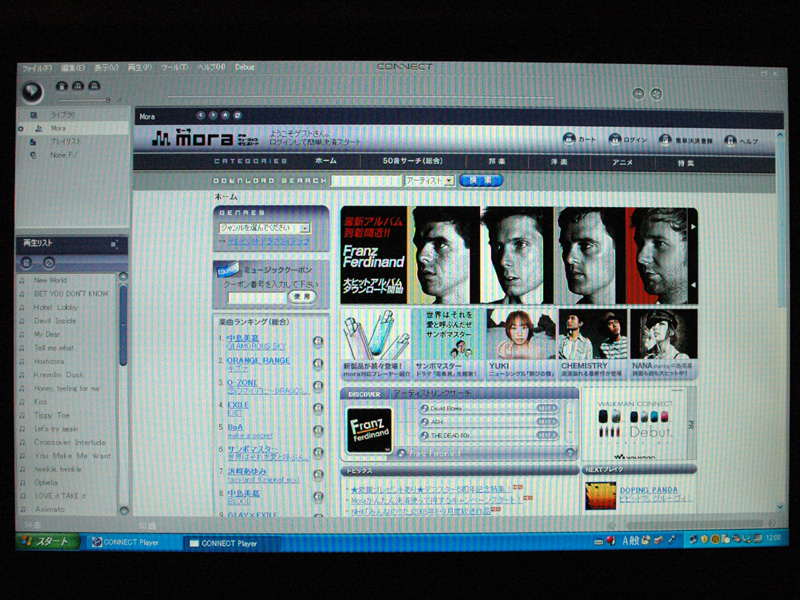Click the NHK みんなのうた topics link
The image size is (800, 600).
[x=420, y=511]
